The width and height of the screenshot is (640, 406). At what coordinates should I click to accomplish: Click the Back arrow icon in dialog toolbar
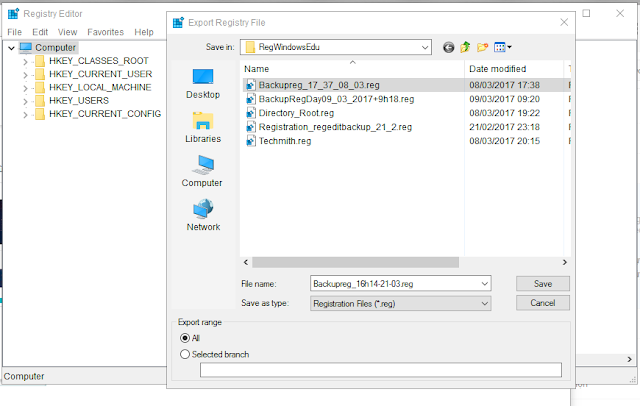tap(448, 47)
